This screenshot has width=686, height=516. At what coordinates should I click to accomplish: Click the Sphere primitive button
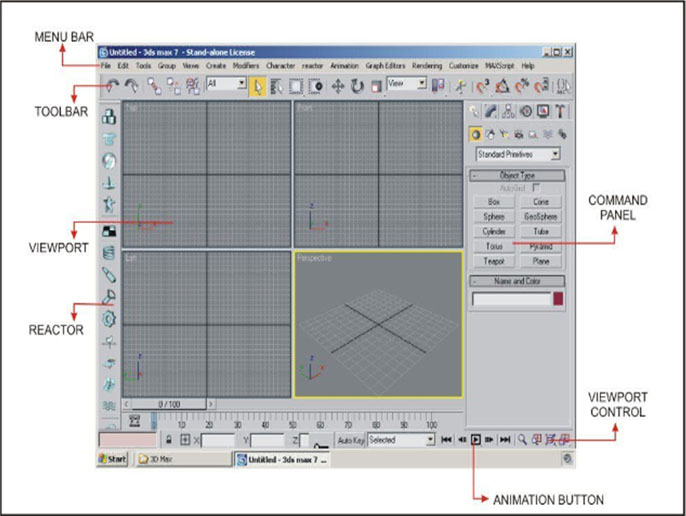pyautogui.click(x=494, y=217)
